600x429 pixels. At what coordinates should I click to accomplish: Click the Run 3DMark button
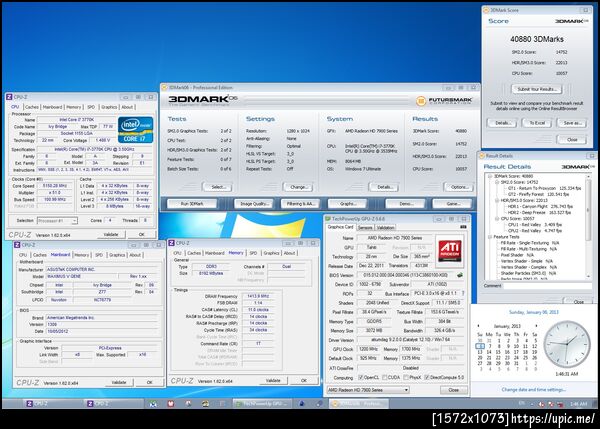click(192, 204)
